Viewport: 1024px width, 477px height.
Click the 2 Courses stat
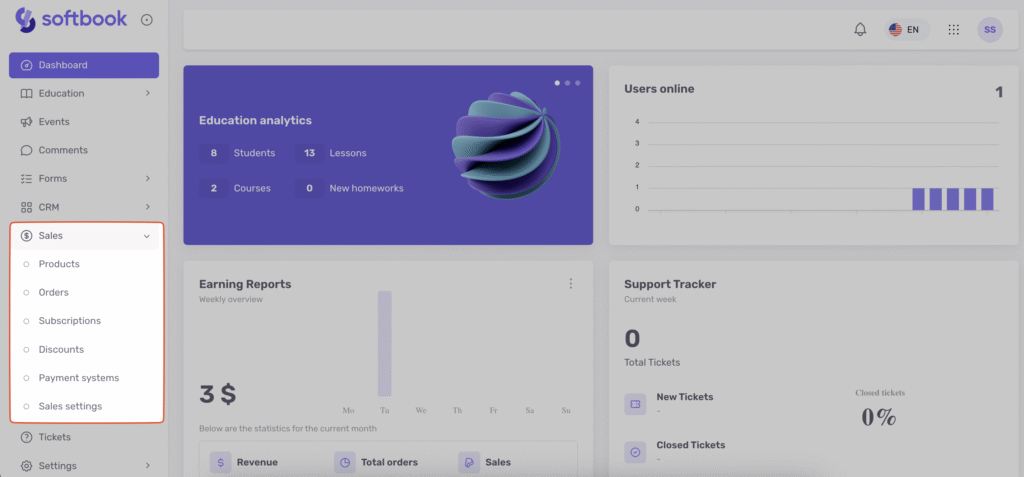[235, 188]
